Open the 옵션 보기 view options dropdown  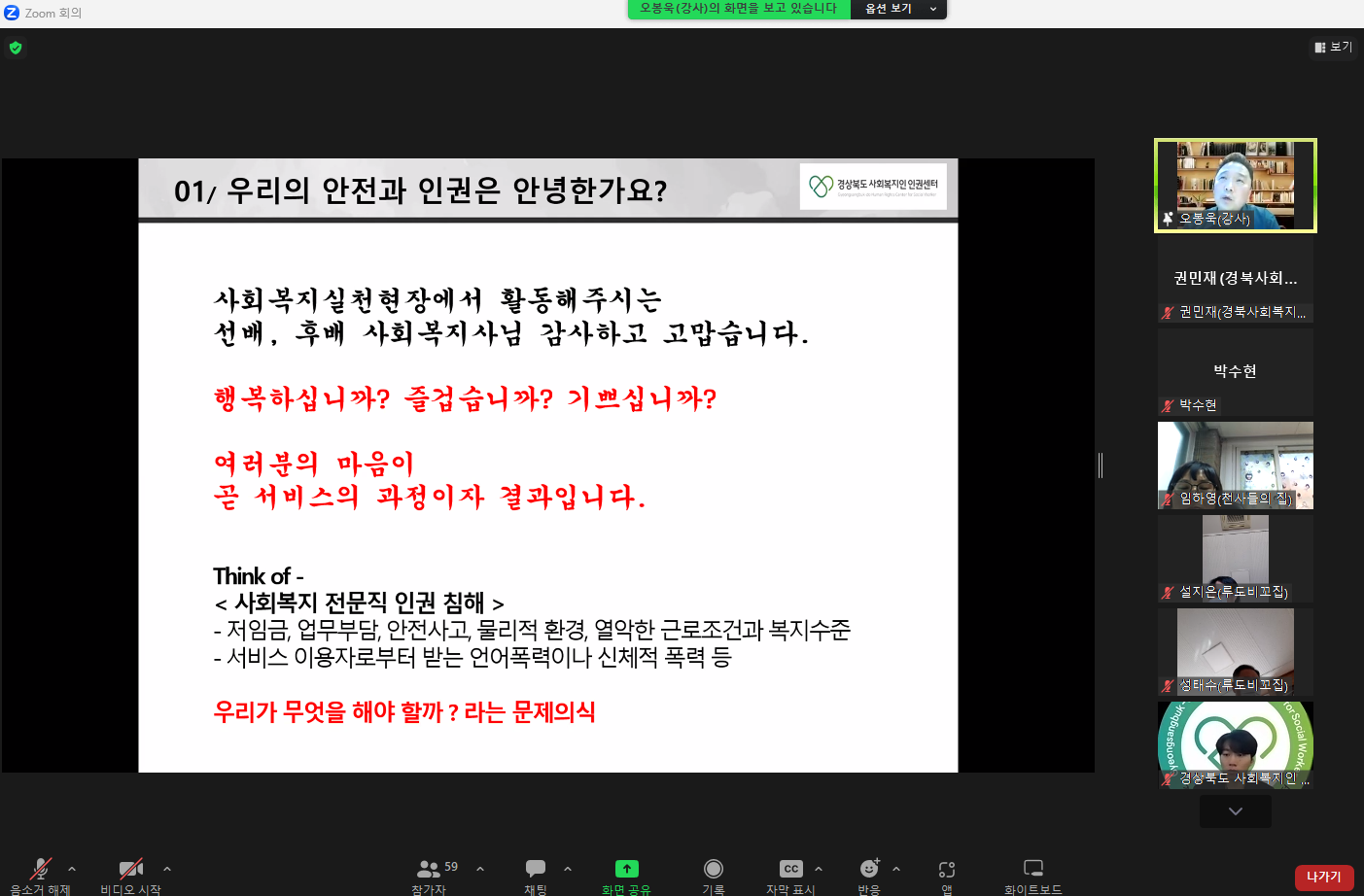coord(899,9)
